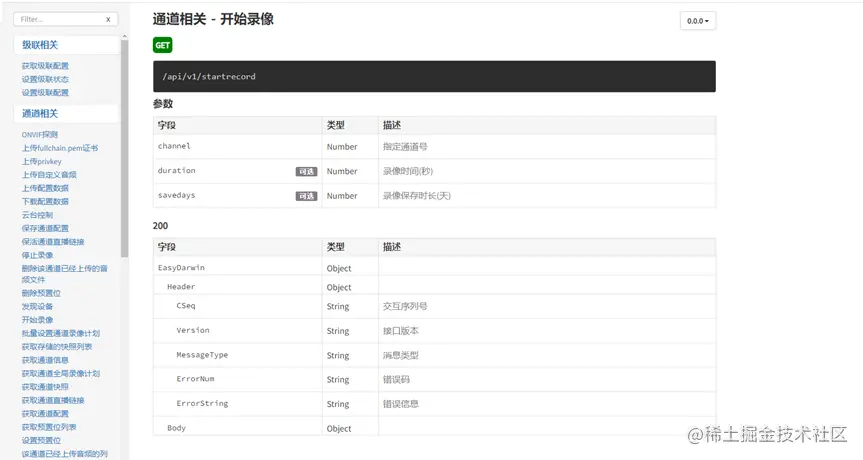Click the 指定通道号 description
The height and width of the screenshot is (460, 863).
(405, 147)
